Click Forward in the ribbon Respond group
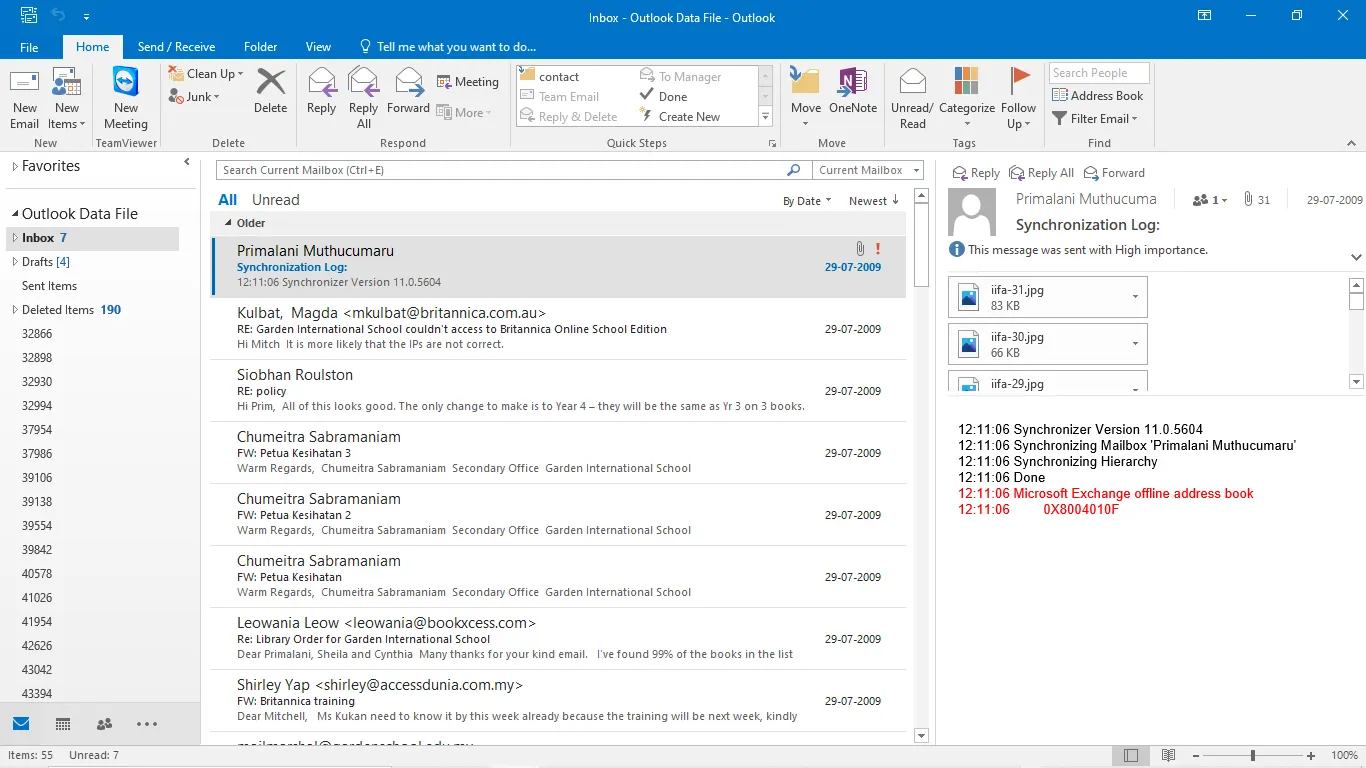Image resolution: width=1366 pixels, height=768 pixels. [408, 92]
